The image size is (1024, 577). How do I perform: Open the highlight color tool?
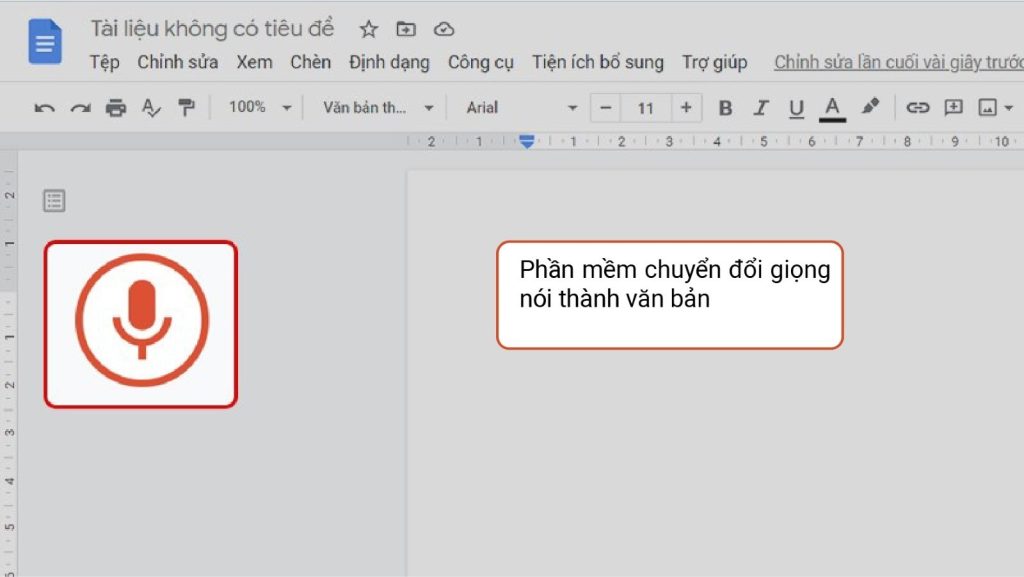(870, 107)
